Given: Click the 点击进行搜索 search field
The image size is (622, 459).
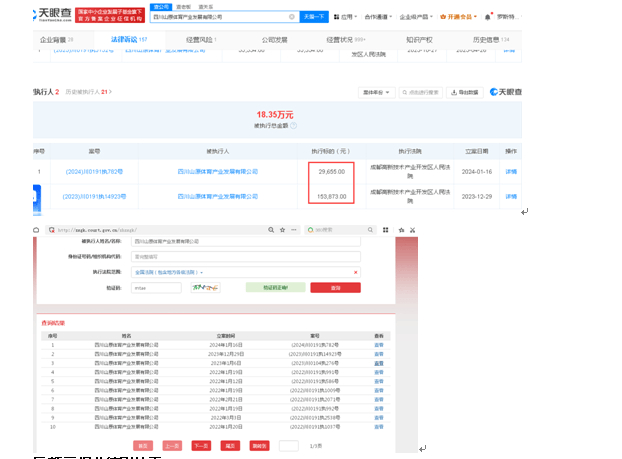Looking at the screenshot, I should [420, 92].
